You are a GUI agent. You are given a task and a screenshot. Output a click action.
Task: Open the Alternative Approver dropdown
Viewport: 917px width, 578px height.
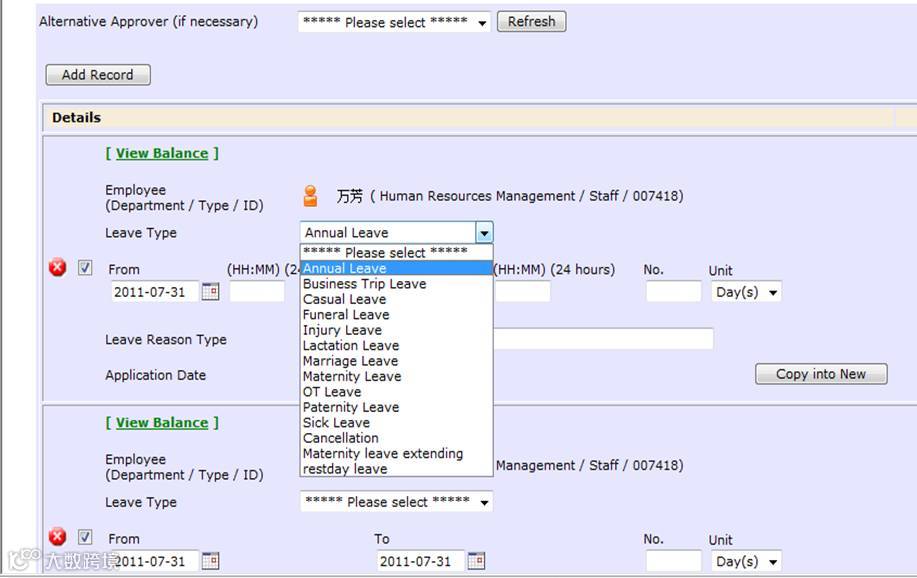click(x=394, y=22)
